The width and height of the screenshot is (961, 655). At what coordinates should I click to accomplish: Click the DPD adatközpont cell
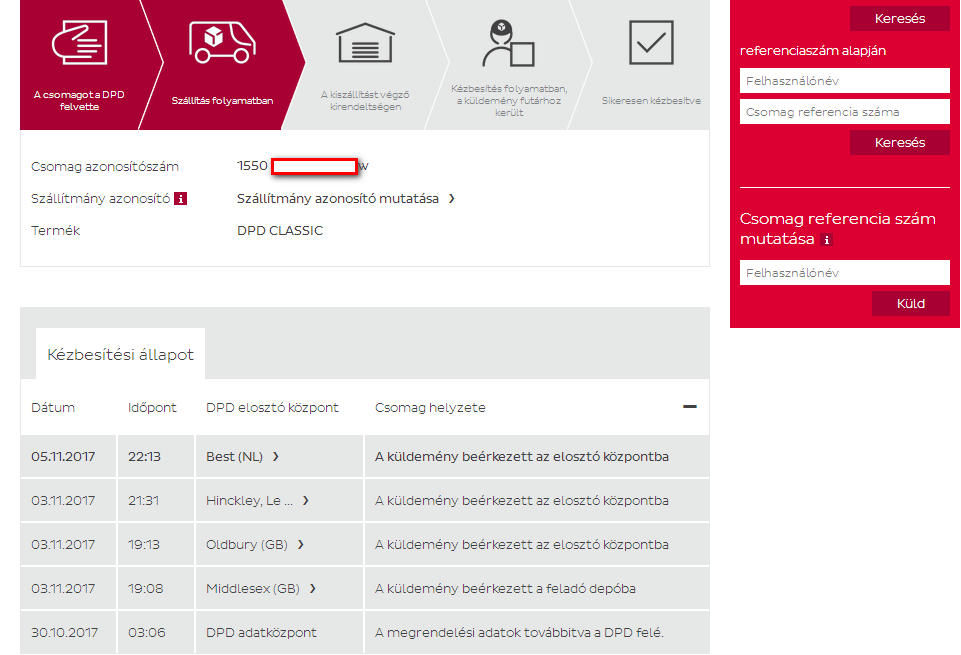[261, 632]
